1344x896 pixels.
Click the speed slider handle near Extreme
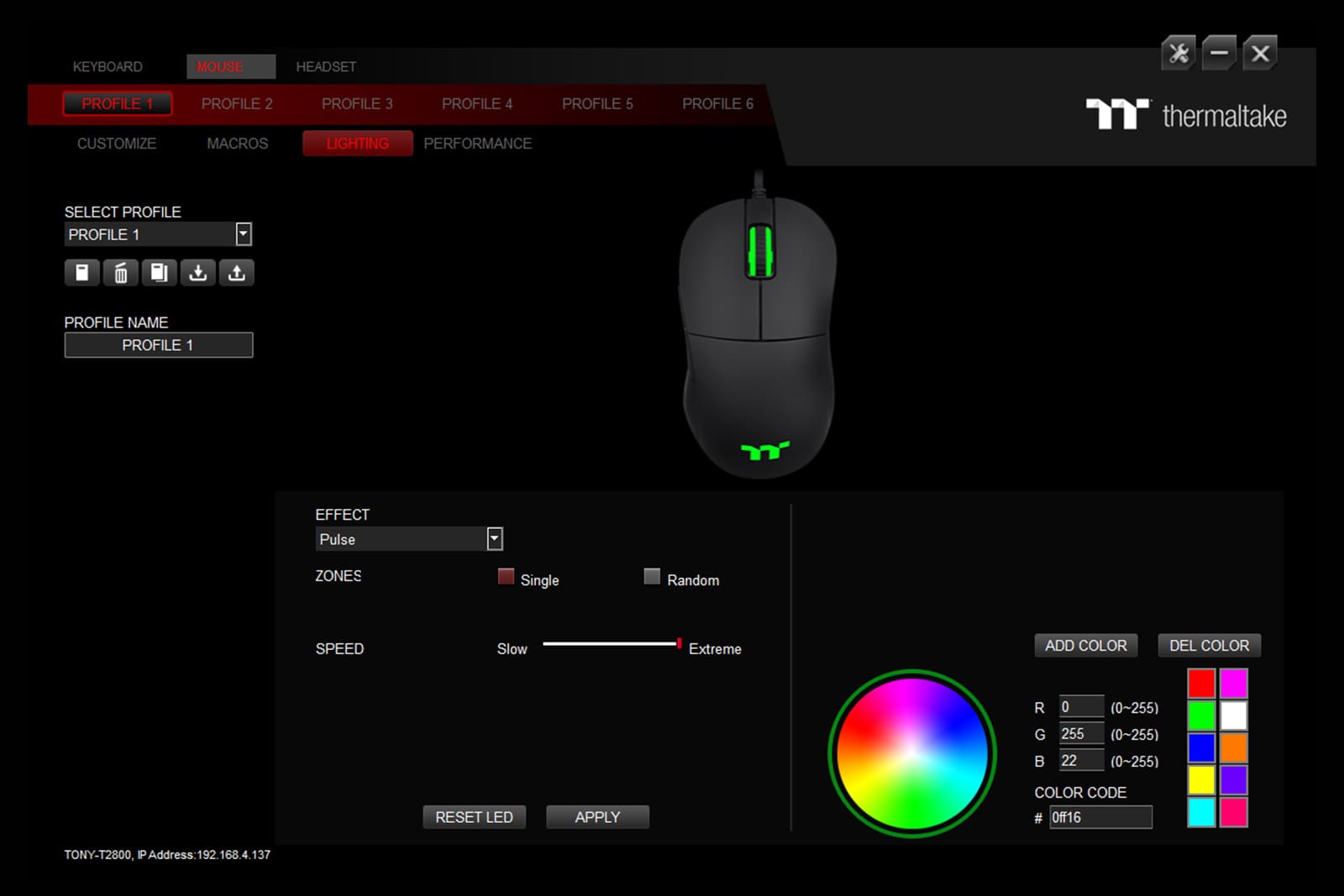point(679,643)
